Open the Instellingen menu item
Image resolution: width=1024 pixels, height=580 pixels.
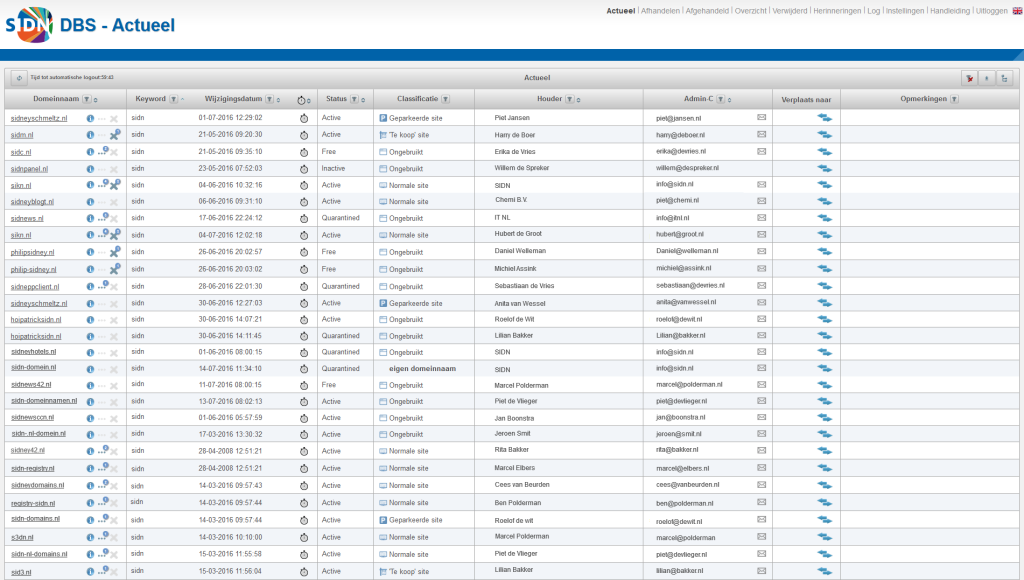[x=905, y=11]
